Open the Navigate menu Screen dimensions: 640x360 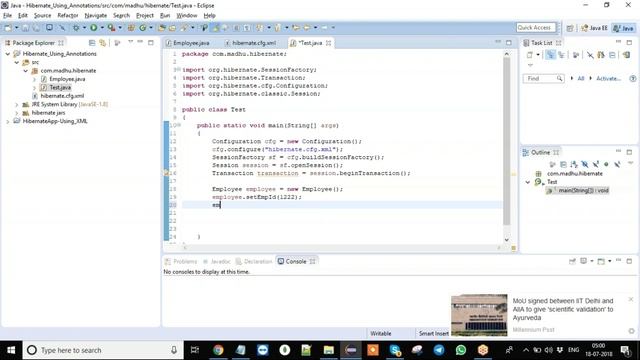pyautogui.click(x=96, y=16)
